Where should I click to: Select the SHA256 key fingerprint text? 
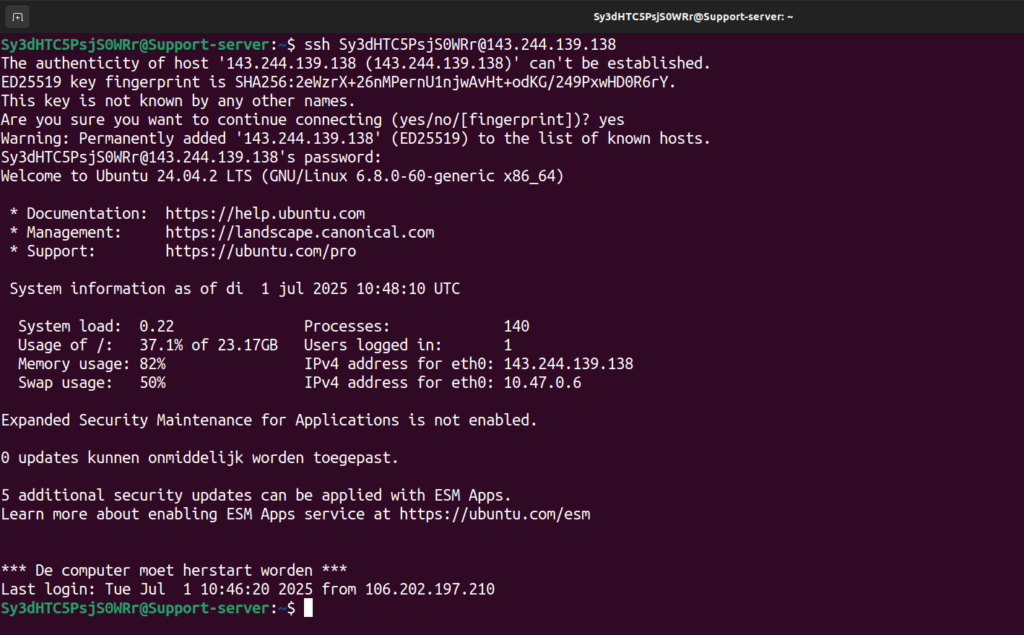[455, 82]
